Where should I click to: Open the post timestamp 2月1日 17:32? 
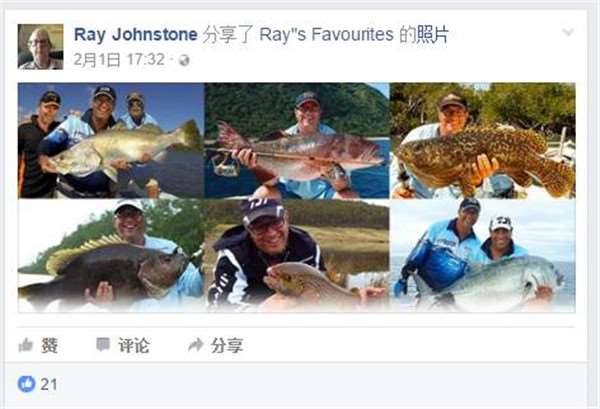(119, 60)
